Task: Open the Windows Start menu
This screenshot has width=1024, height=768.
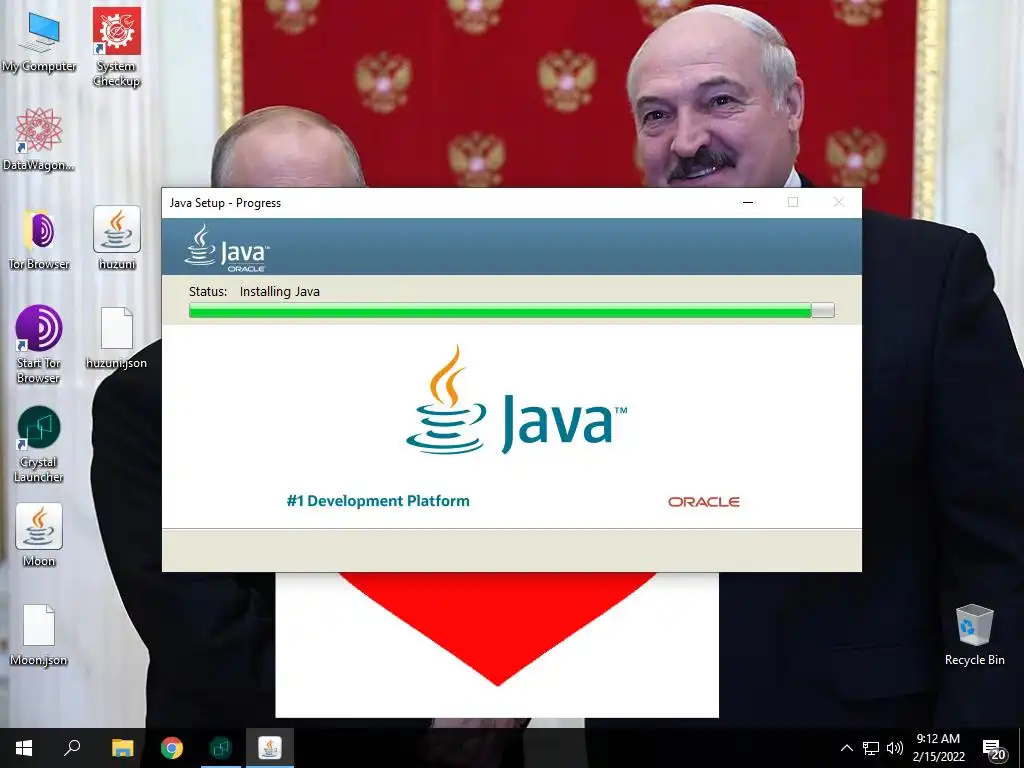Action: pos(24,748)
